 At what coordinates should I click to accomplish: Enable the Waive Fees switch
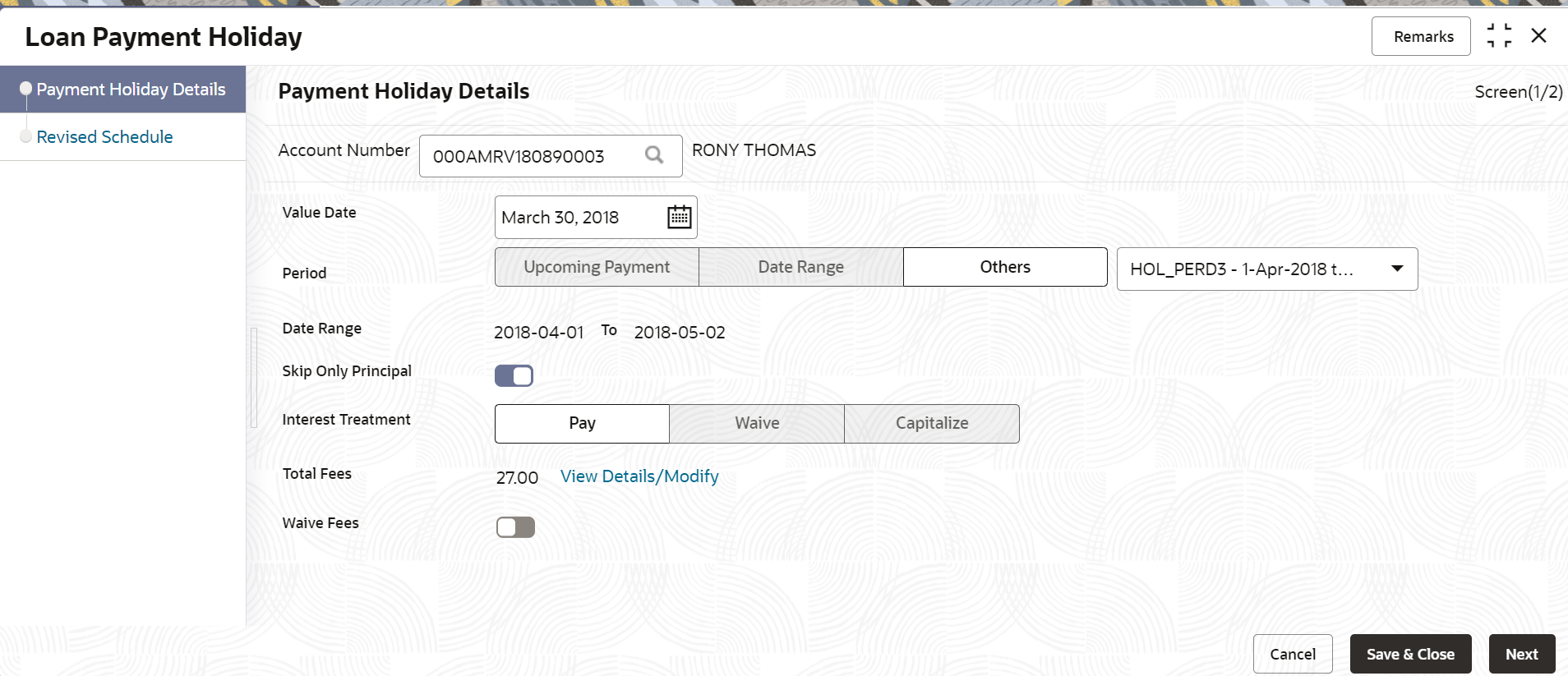click(x=515, y=527)
